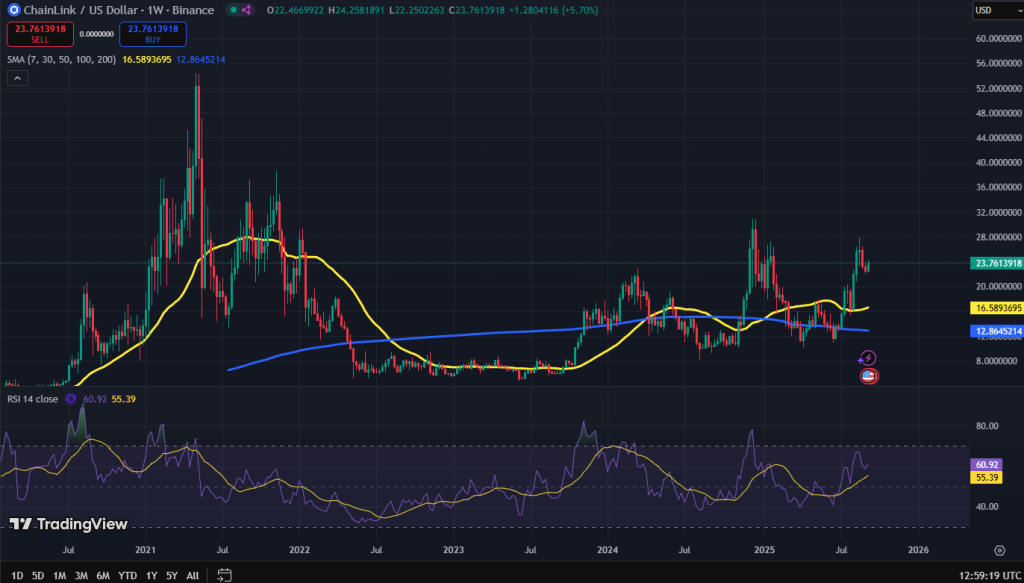The width and height of the screenshot is (1024, 583).
Task: Click the TradingView logo watermark
Action: (70, 524)
